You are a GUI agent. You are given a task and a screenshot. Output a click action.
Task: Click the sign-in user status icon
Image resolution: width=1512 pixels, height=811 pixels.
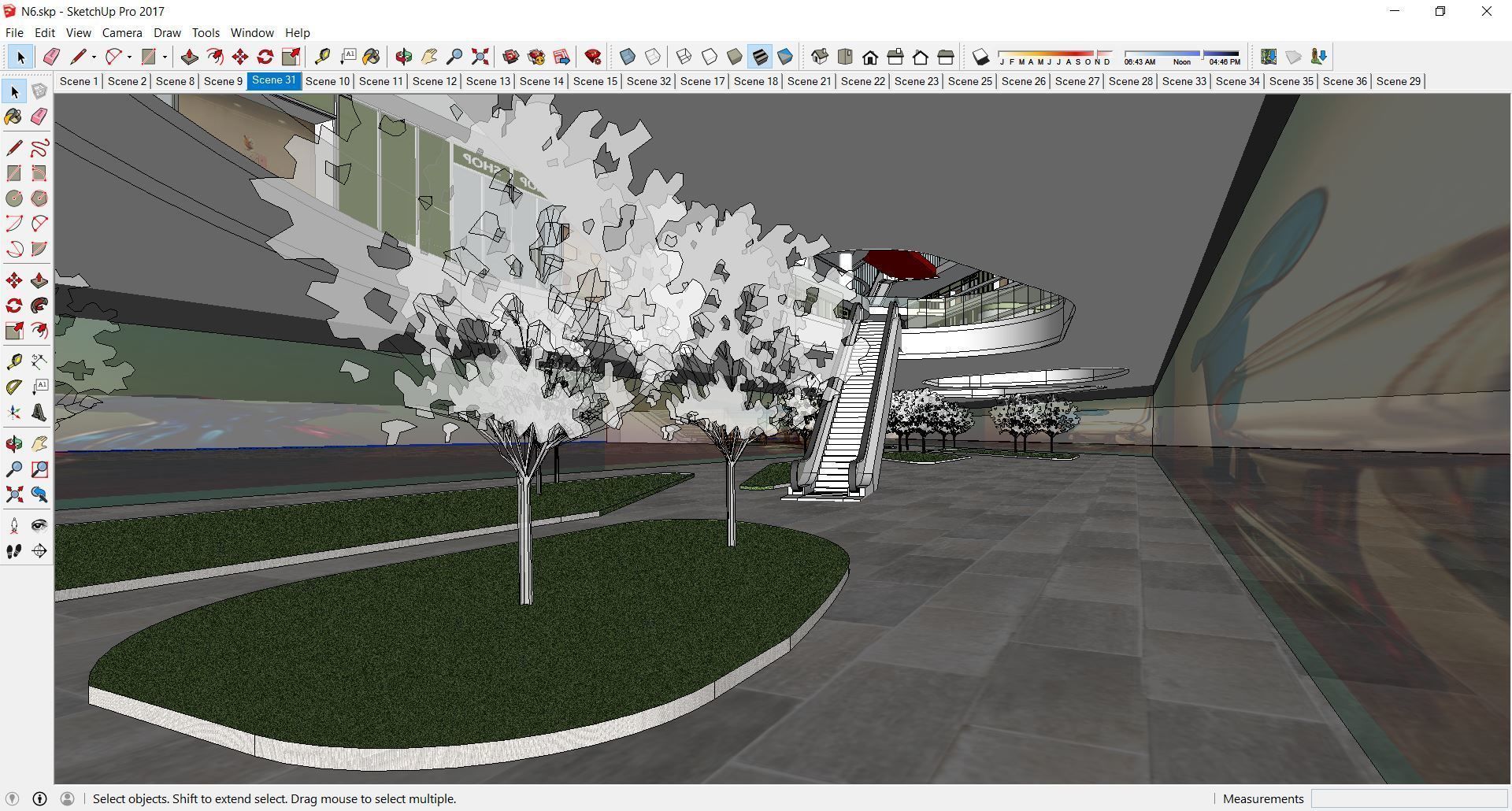pyautogui.click(x=68, y=799)
